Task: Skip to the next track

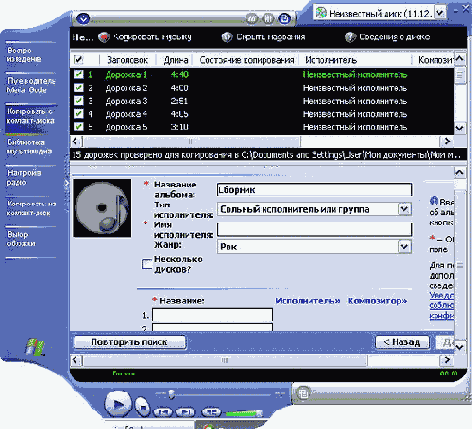Action: 186,412
